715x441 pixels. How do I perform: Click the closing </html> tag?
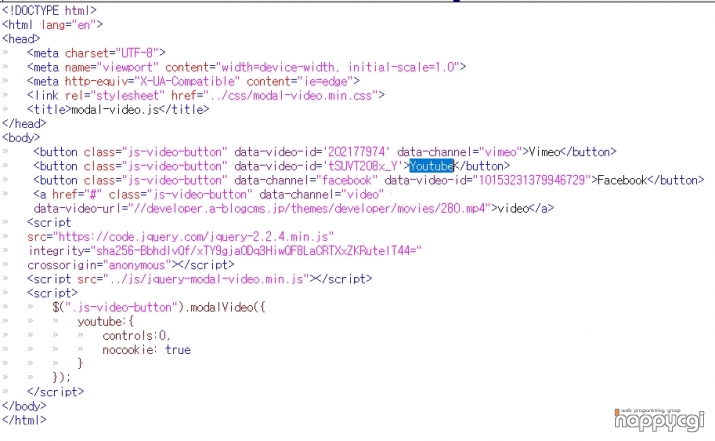[24, 420]
